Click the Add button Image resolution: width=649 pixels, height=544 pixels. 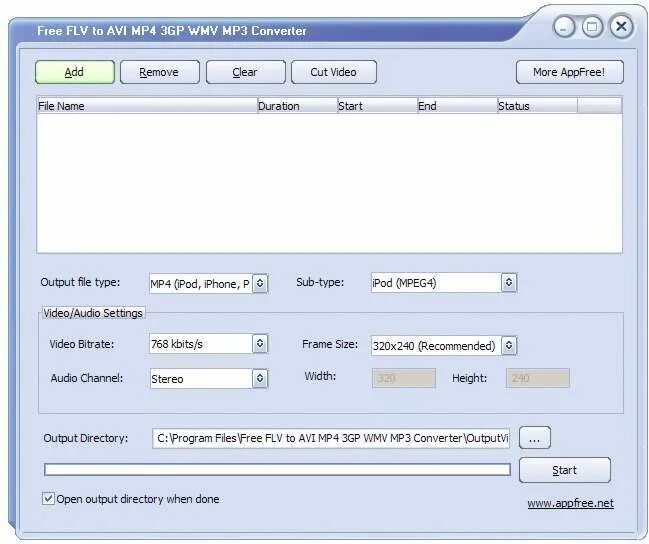click(75, 72)
